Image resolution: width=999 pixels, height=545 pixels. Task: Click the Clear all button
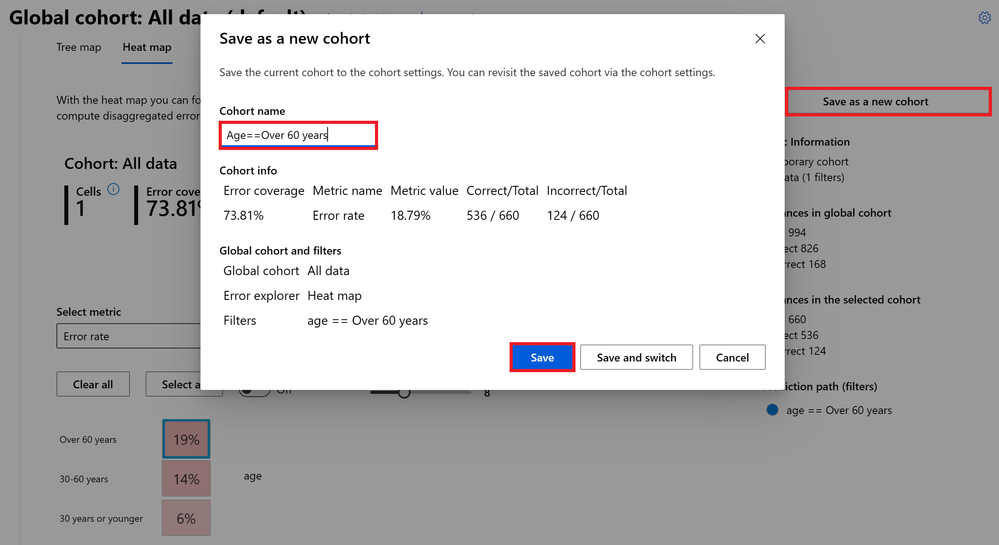pos(93,384)
